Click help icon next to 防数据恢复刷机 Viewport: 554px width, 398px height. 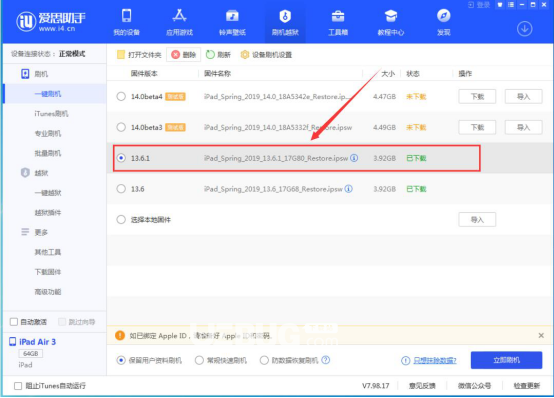326,360
